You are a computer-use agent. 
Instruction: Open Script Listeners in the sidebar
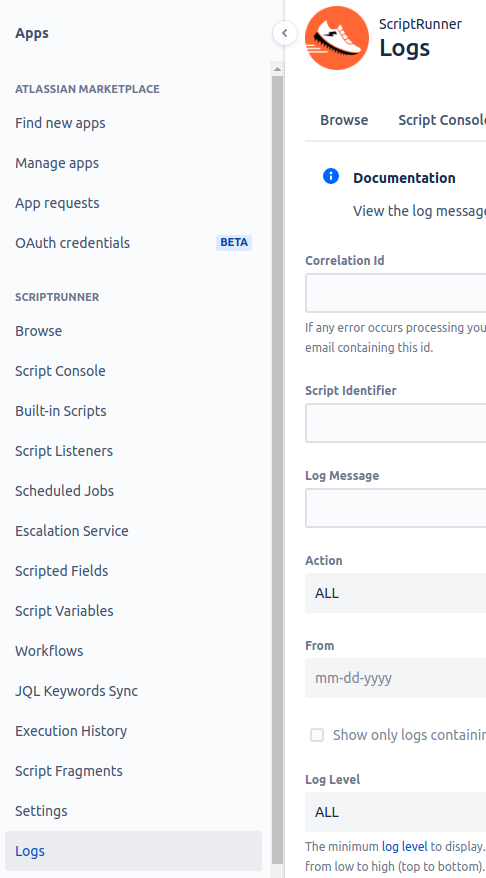[x=64, y=451]
